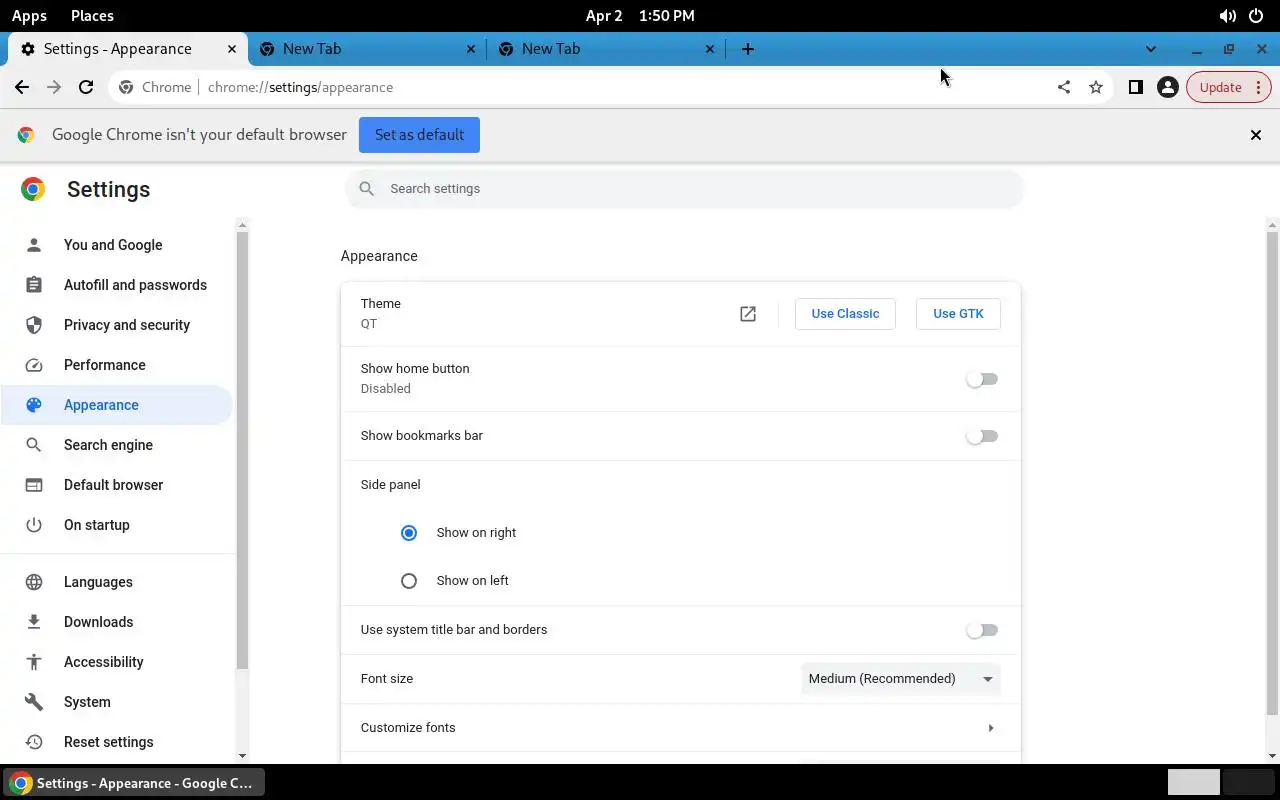Open a new tab with plus icon
Screen dimensions: 1280x800
pos(748,49)
